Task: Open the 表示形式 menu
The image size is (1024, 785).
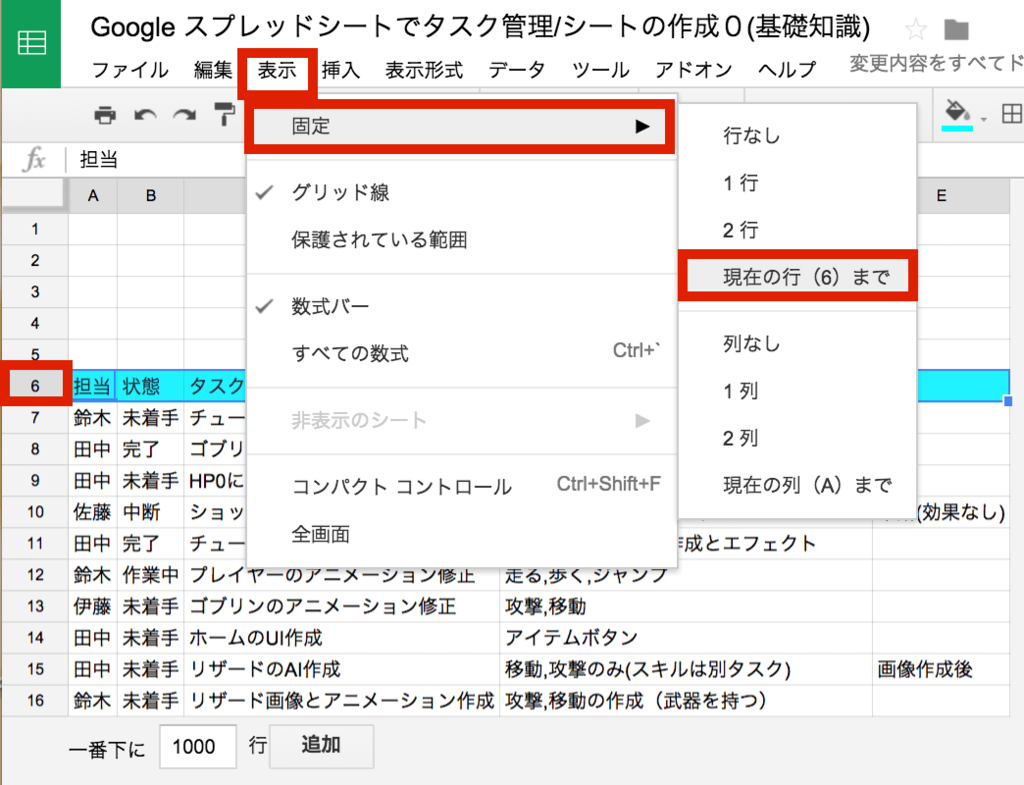Action: tap(424, 70)
